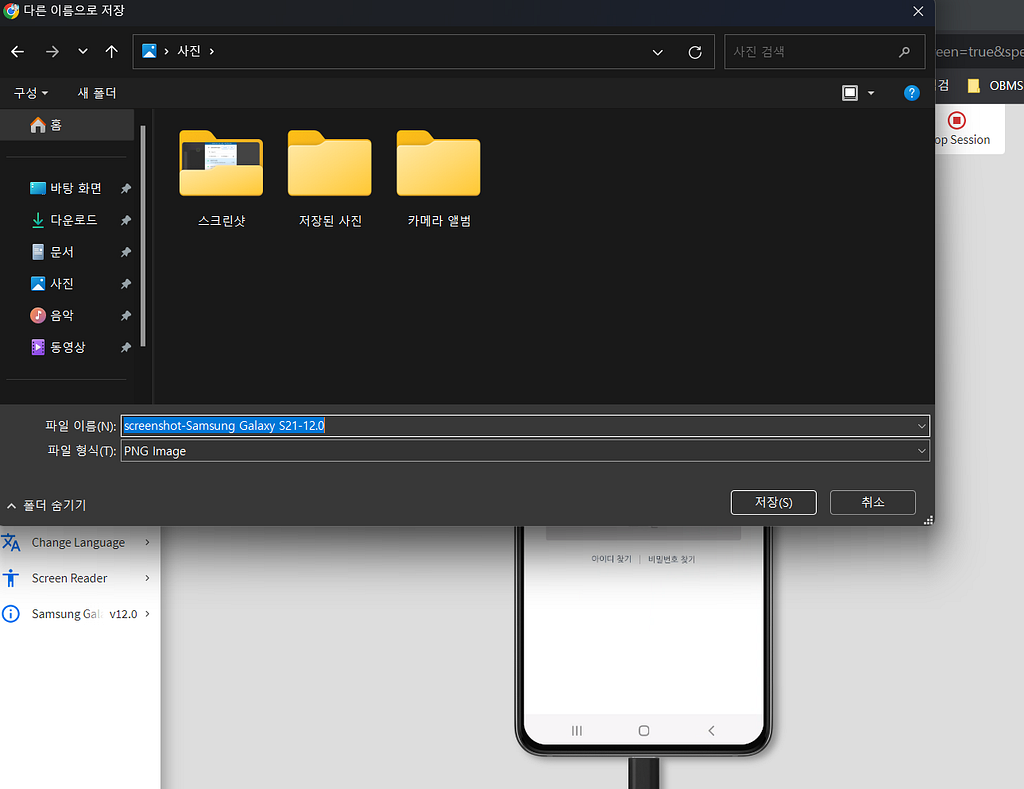Image resolution: width=1024 pixels, height=789 pixels.
Task: Click the back navigation arrow
Action: coord(18,52)
